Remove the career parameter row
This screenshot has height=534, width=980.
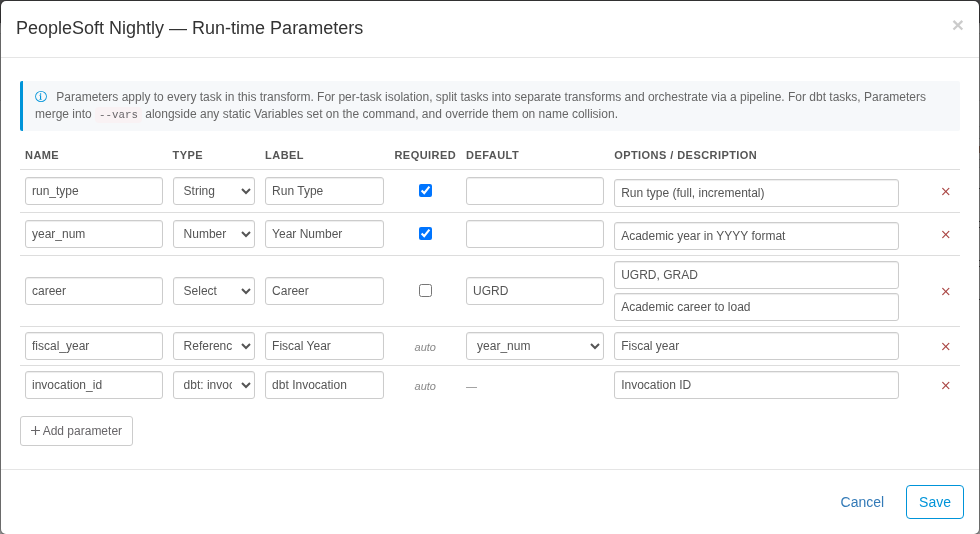946,291
